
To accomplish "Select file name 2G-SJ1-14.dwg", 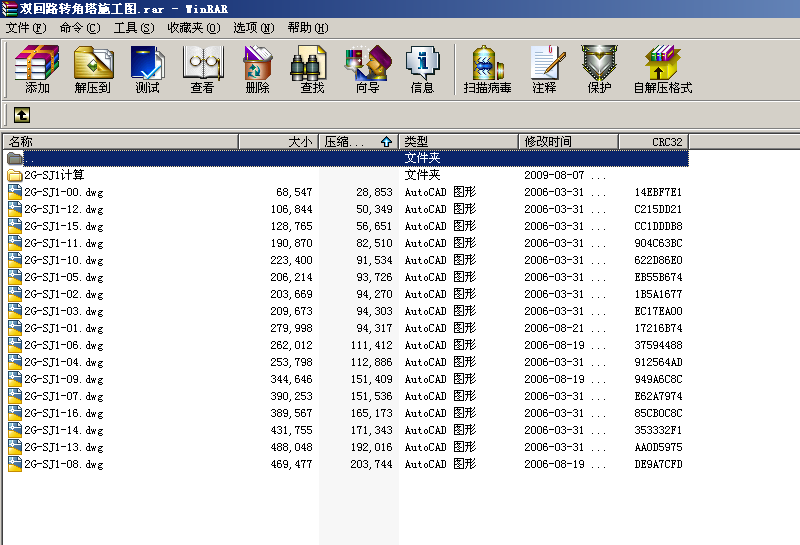I will [x=64, y=430].
